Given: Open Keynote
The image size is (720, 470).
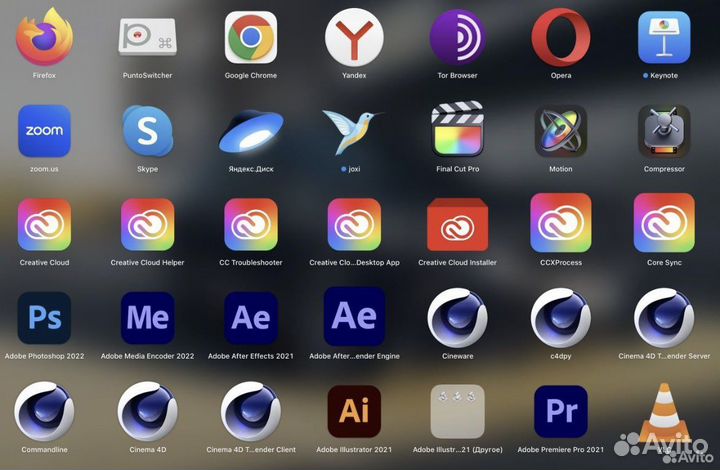Looking at the screenshot, I should pos(664,37).
